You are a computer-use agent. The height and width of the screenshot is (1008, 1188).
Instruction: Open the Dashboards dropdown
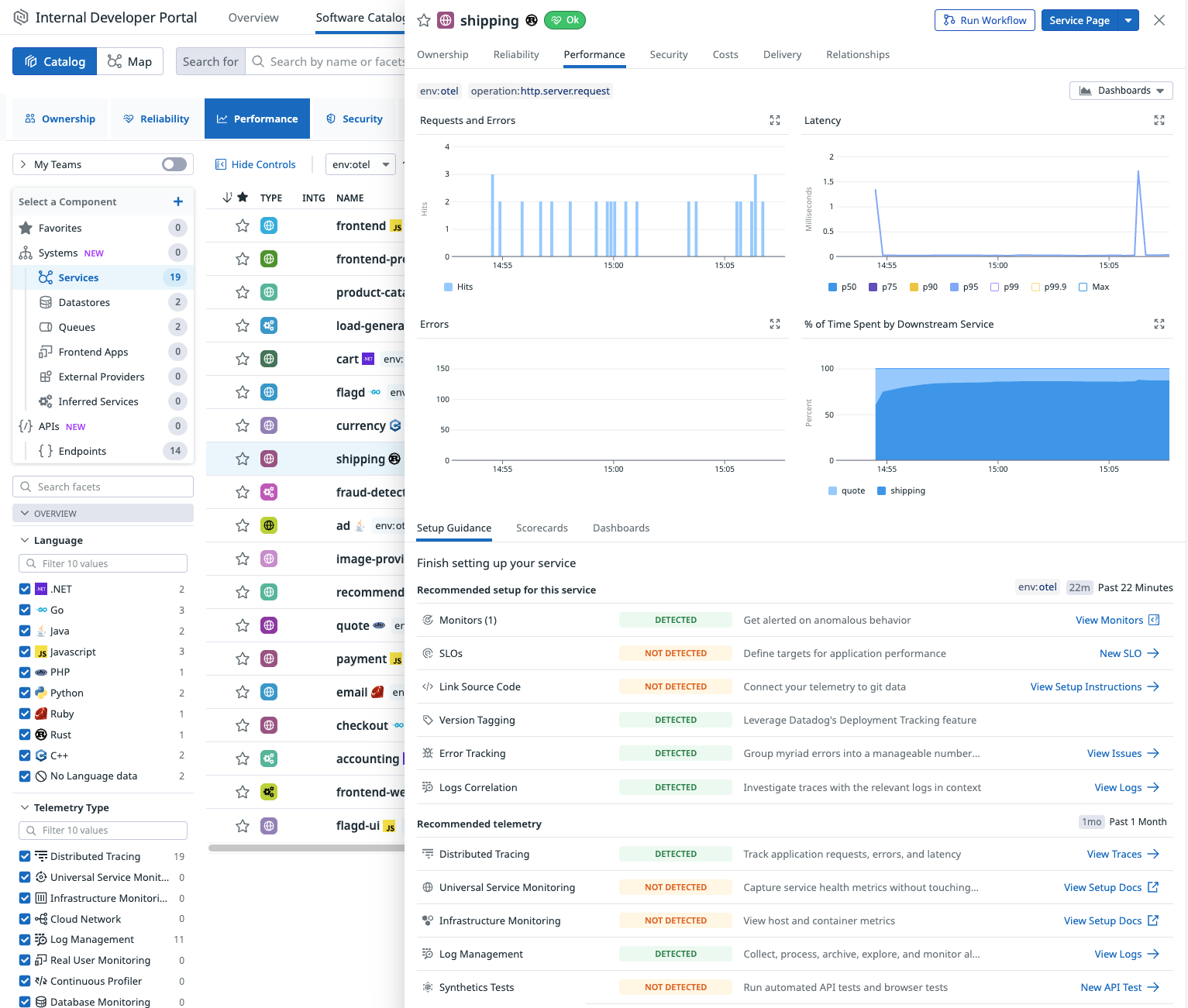pos(1121,91)
